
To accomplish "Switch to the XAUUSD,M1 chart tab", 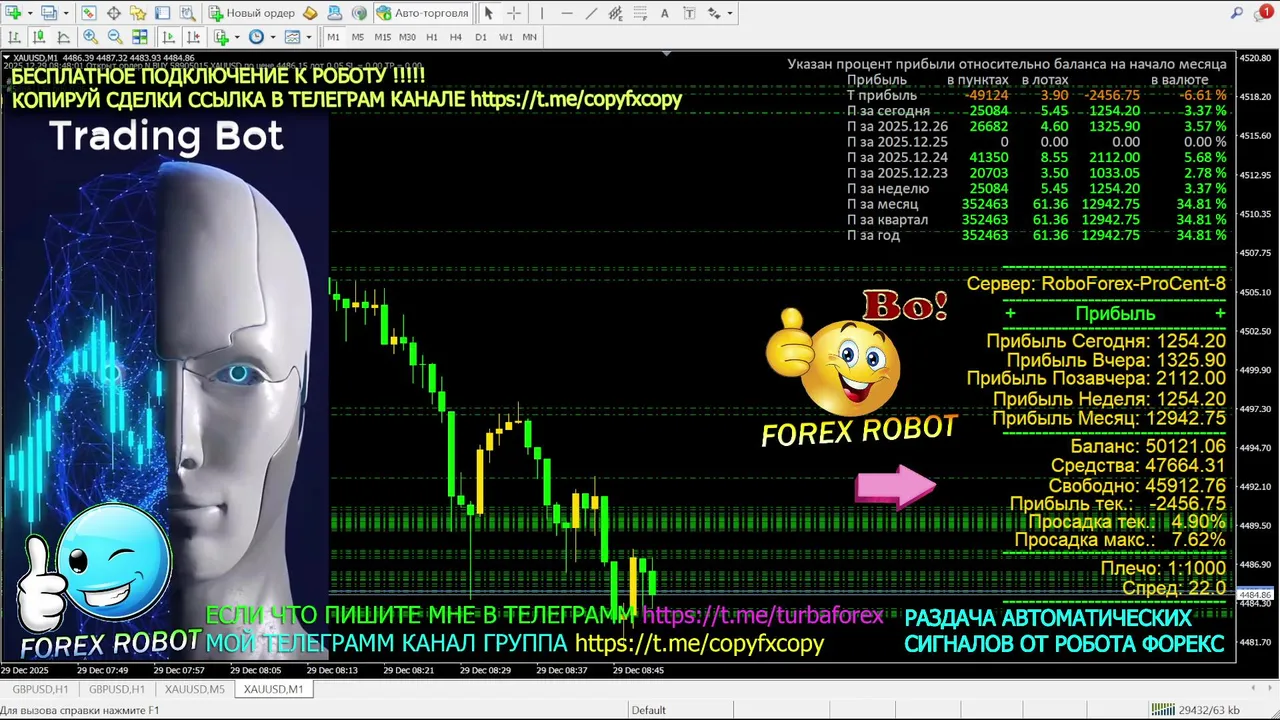I will pyautogui.click(x=273, y=689).
